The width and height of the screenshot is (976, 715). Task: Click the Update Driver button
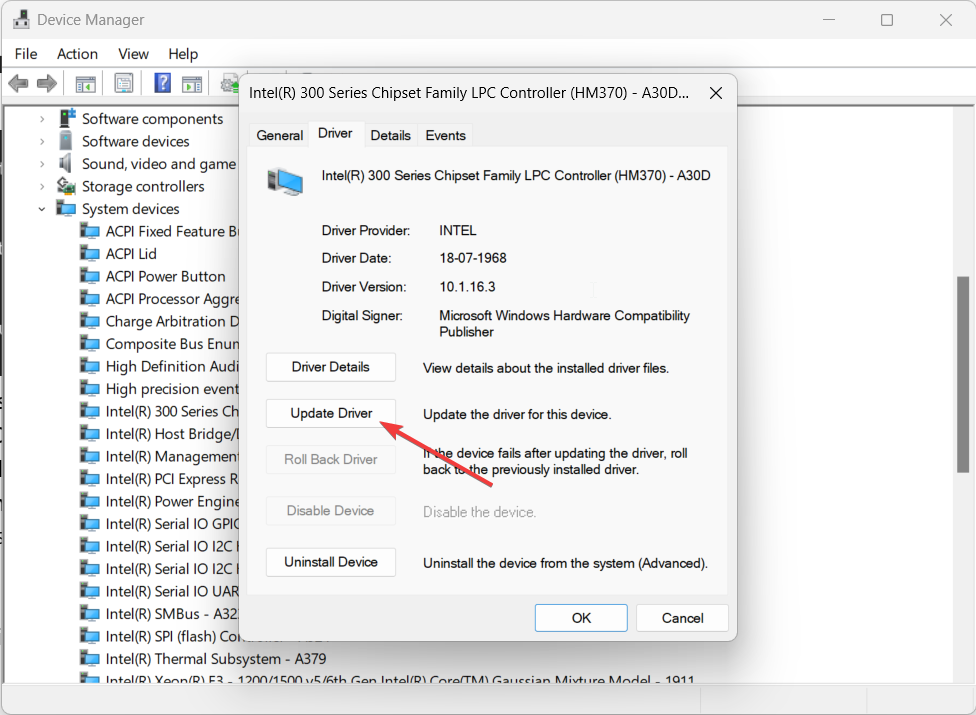pyautogui.click(x=331, y=413)
